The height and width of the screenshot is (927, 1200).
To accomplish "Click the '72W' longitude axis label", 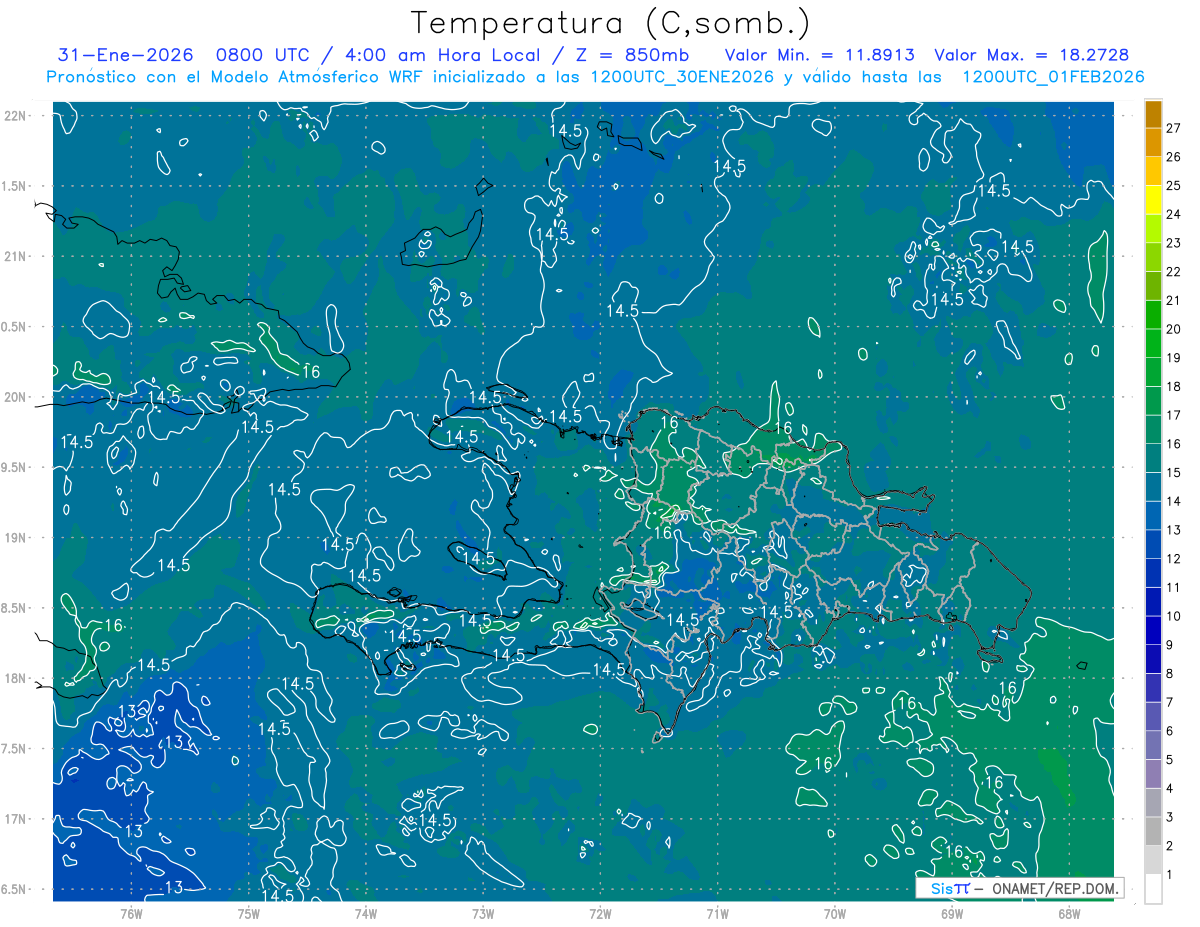I will (600, 913).
